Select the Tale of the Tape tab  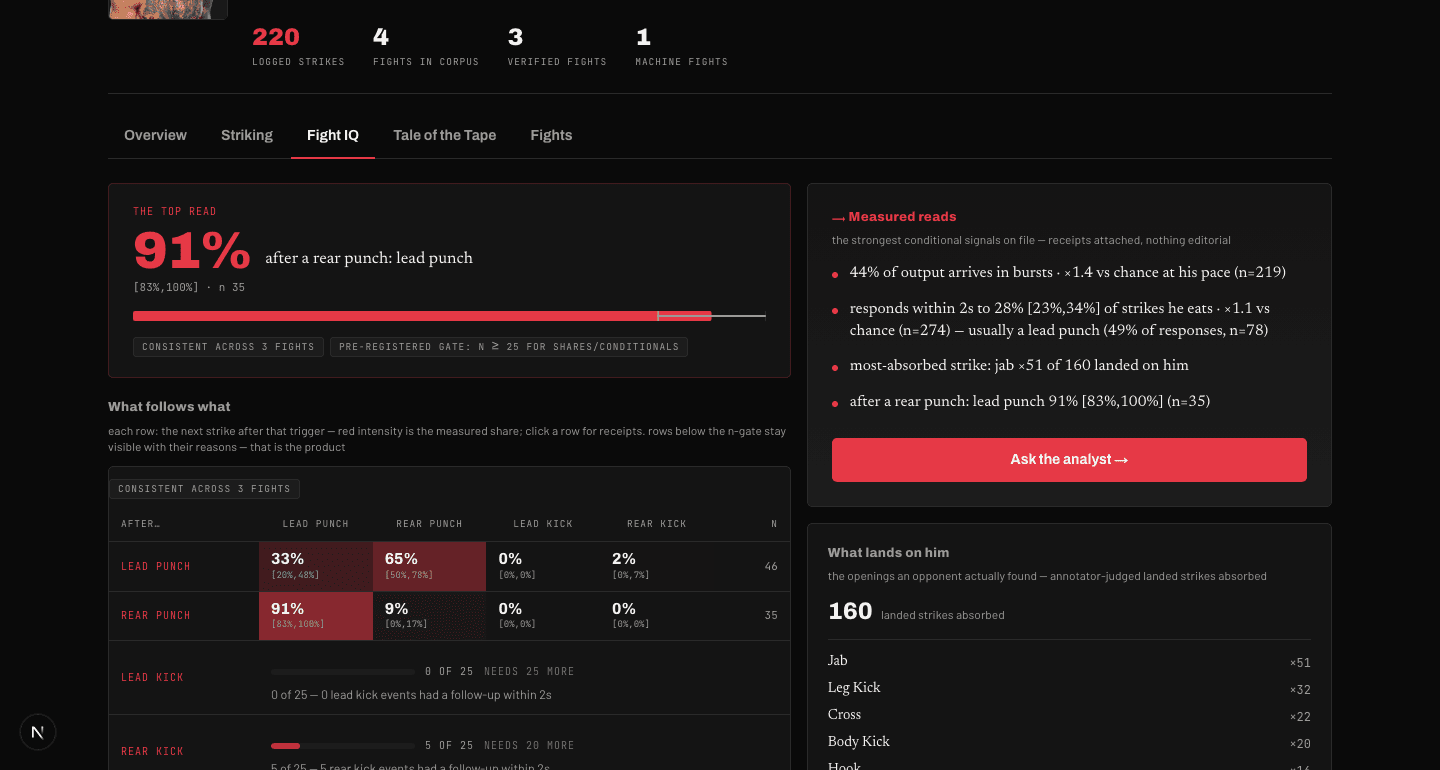point(444,135)
